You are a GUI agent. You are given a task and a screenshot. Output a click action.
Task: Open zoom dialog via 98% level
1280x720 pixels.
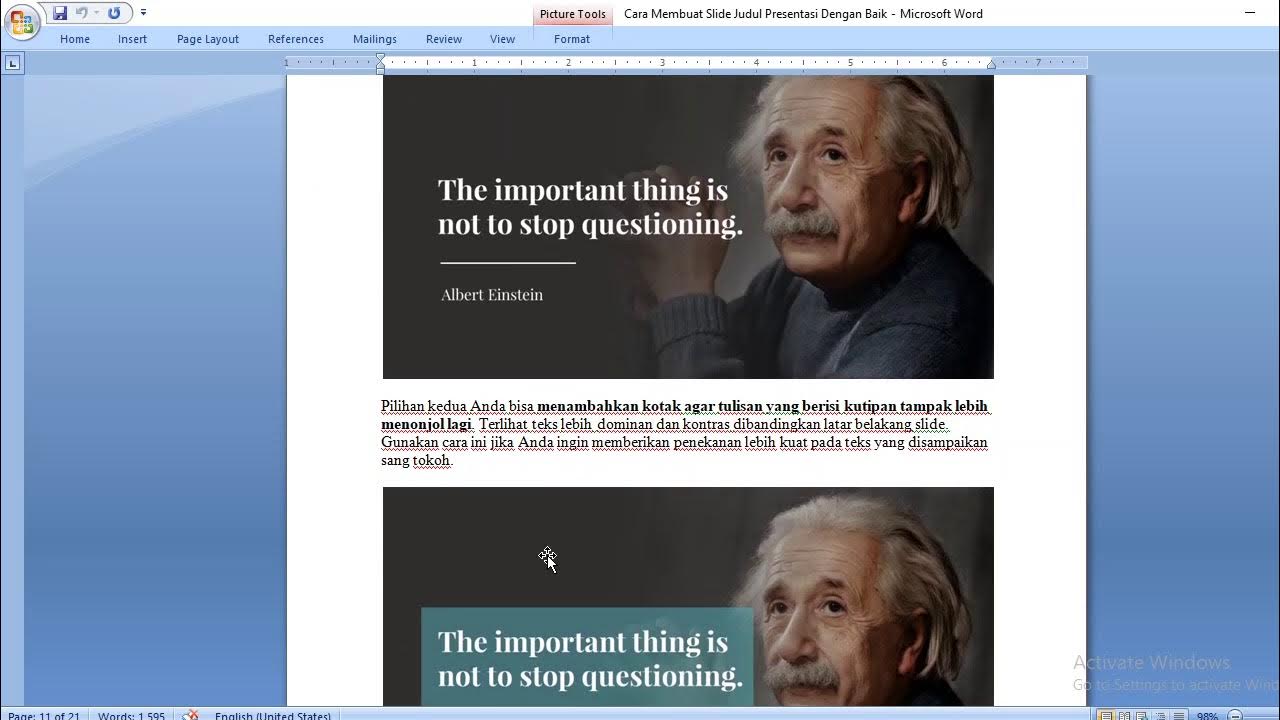click(x=1207, y=716)
